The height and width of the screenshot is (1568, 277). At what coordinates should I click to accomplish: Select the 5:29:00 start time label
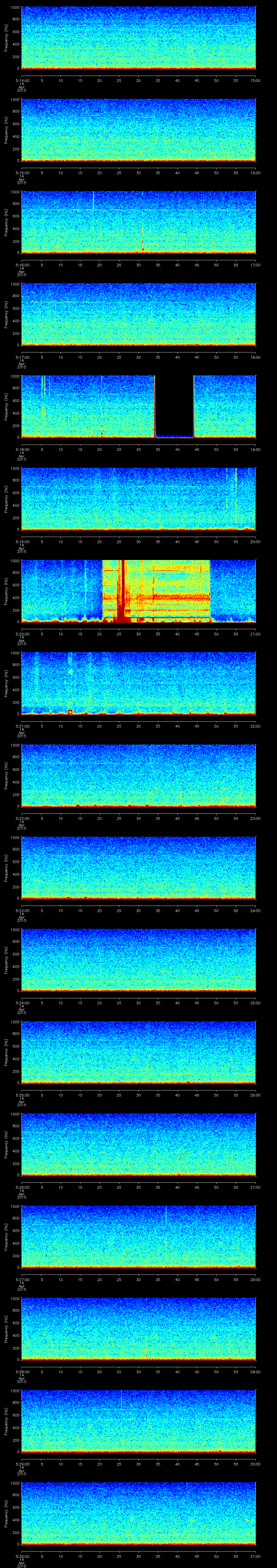[22, 1464]
